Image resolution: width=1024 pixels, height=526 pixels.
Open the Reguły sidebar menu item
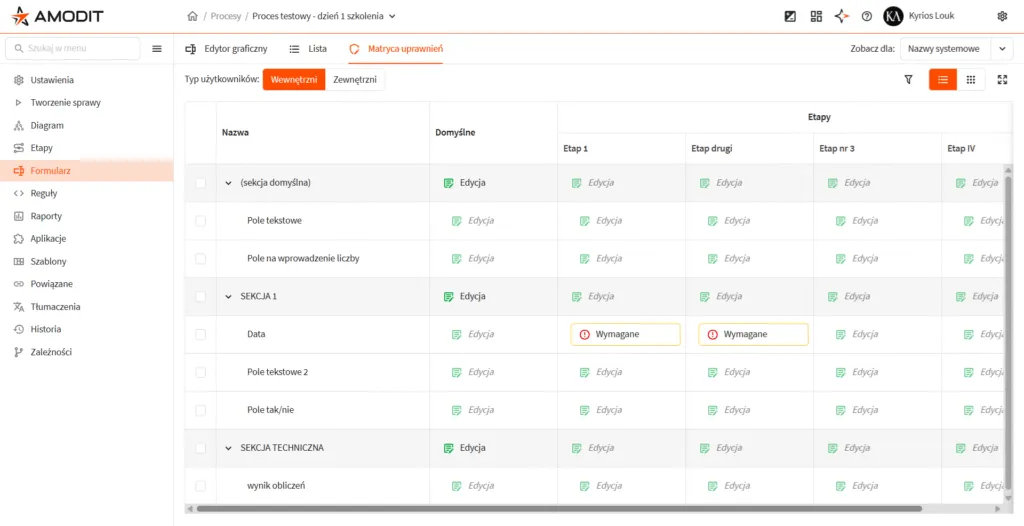pos(44,193)
